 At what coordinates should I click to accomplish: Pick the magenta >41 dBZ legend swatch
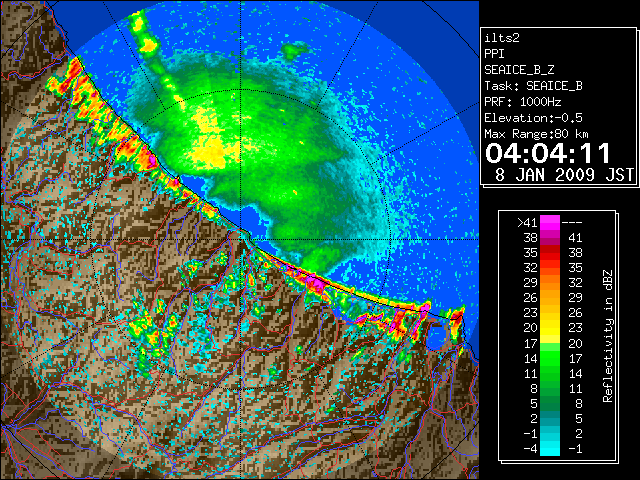coord(550,223)
